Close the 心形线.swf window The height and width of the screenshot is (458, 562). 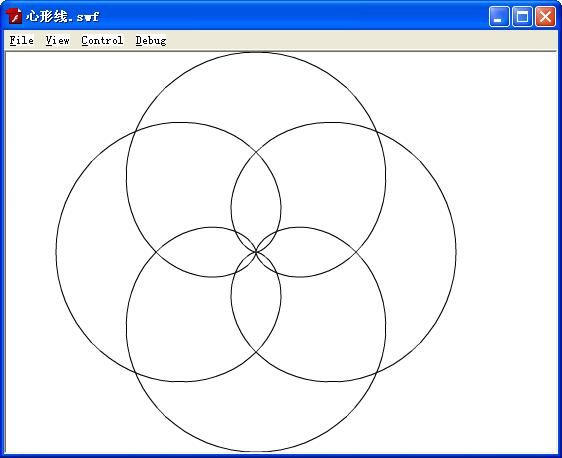(545, 16)
